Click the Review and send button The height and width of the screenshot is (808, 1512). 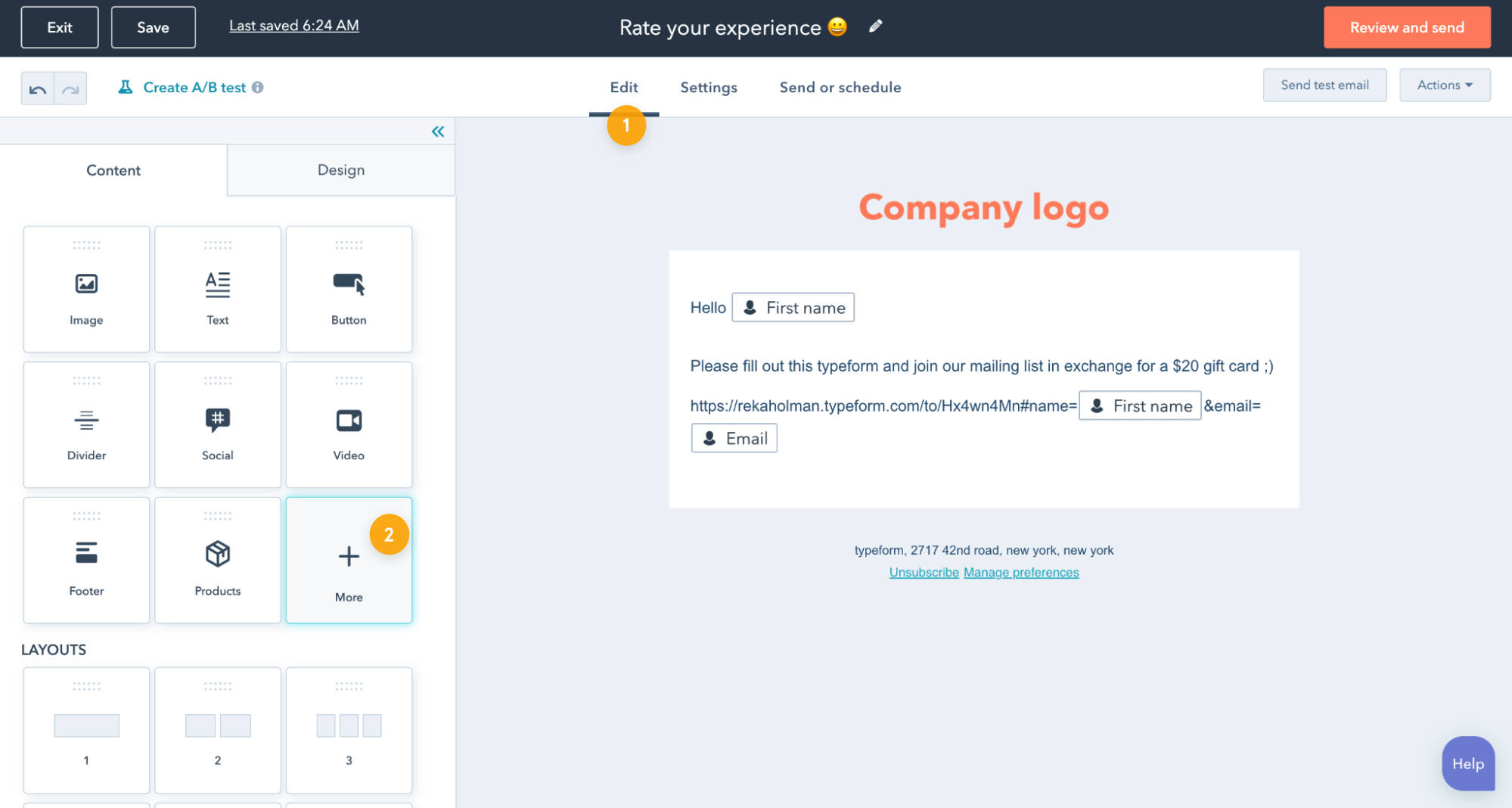[x=1406, y=27]
